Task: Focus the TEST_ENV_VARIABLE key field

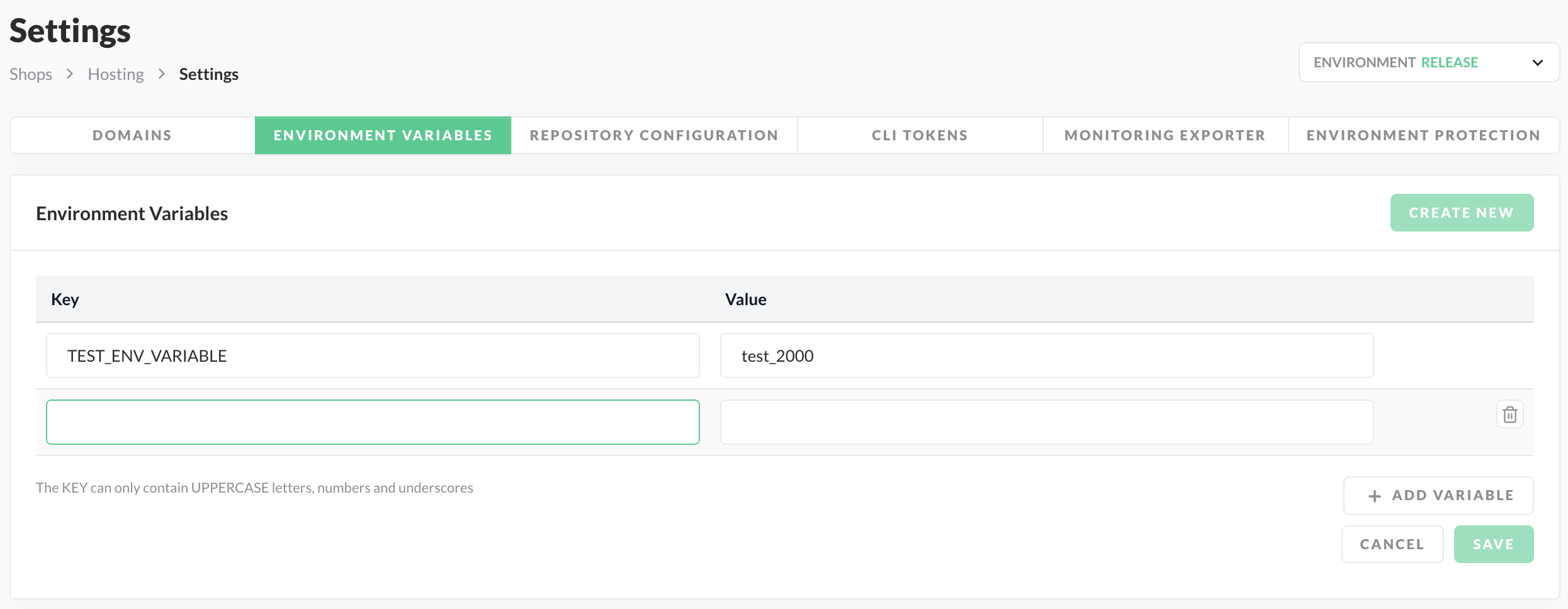Action: point(373,356)
